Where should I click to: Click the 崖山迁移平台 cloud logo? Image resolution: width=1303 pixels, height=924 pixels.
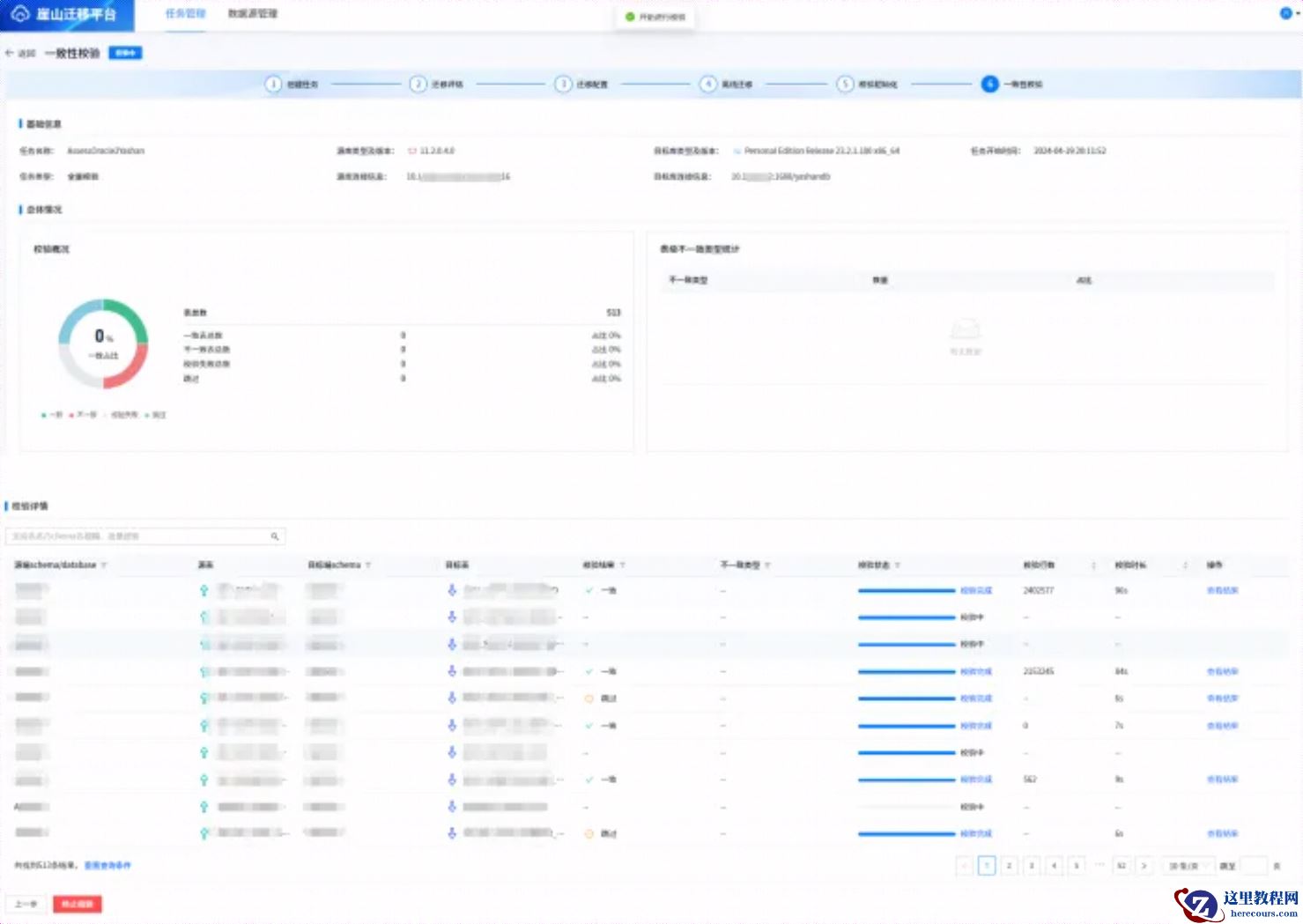pos(19,14)
